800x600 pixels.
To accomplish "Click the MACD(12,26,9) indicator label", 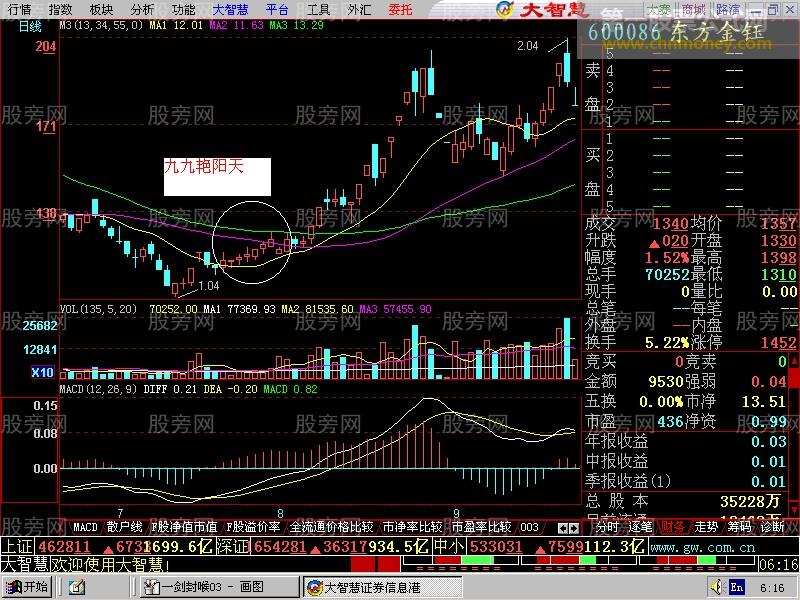I will coord(98,389).
